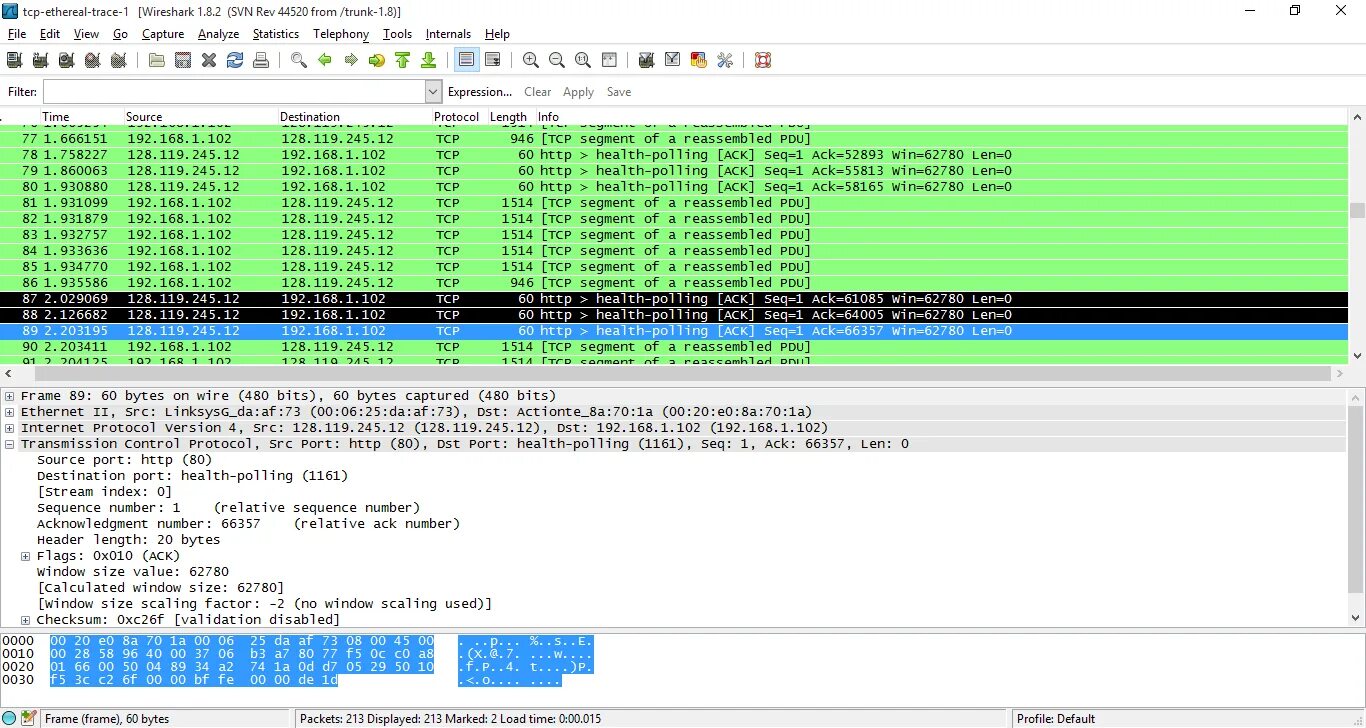The height and width of the screenshot is (728, 1366).
Task: Select the 'Window size value: 62780' line
Action: point(133,572)
